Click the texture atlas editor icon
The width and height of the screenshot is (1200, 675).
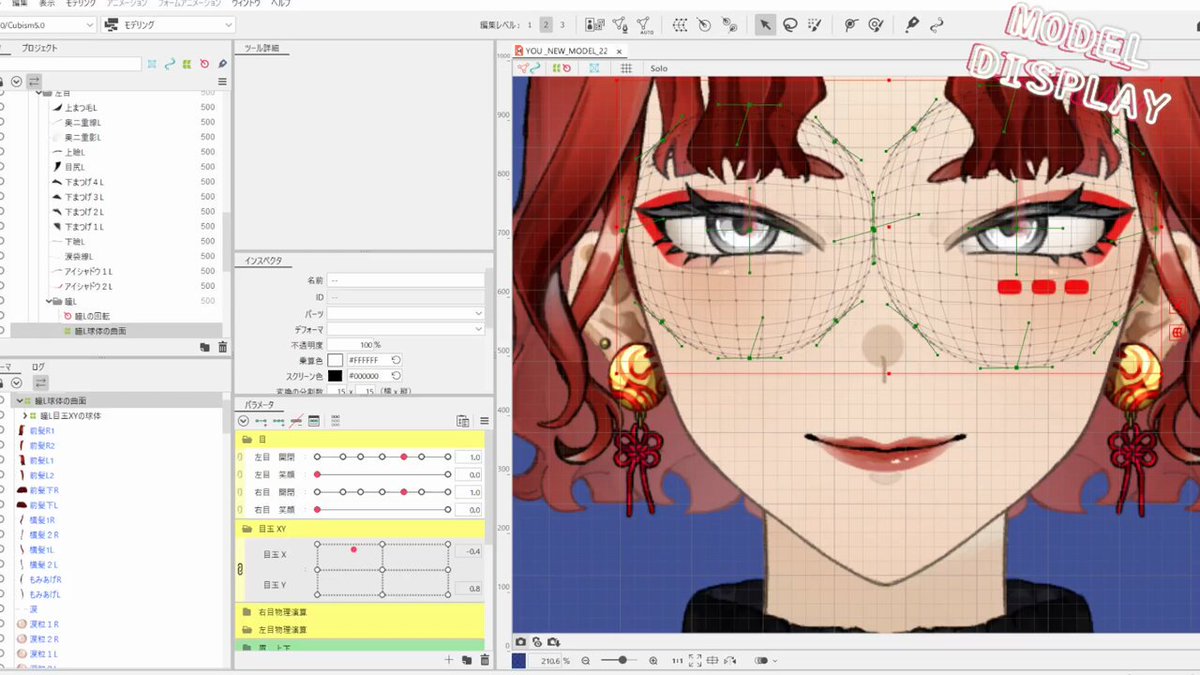click(594, 24)
